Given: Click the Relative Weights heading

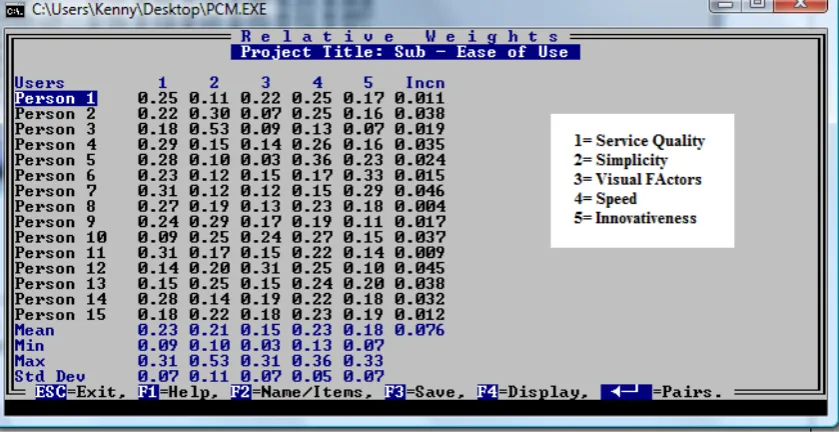Looking at the screenshot, I should tap(400, 36).
